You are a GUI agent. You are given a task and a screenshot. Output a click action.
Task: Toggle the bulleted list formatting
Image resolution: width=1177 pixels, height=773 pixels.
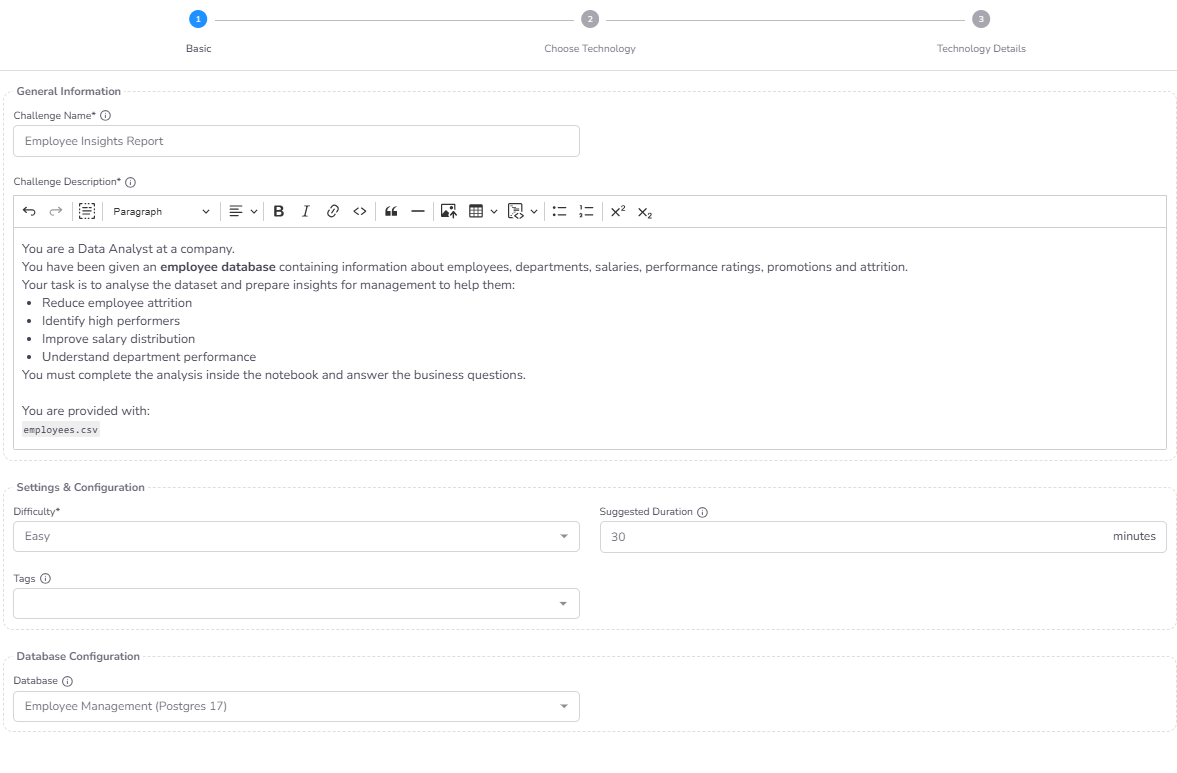tap(560, 211)
